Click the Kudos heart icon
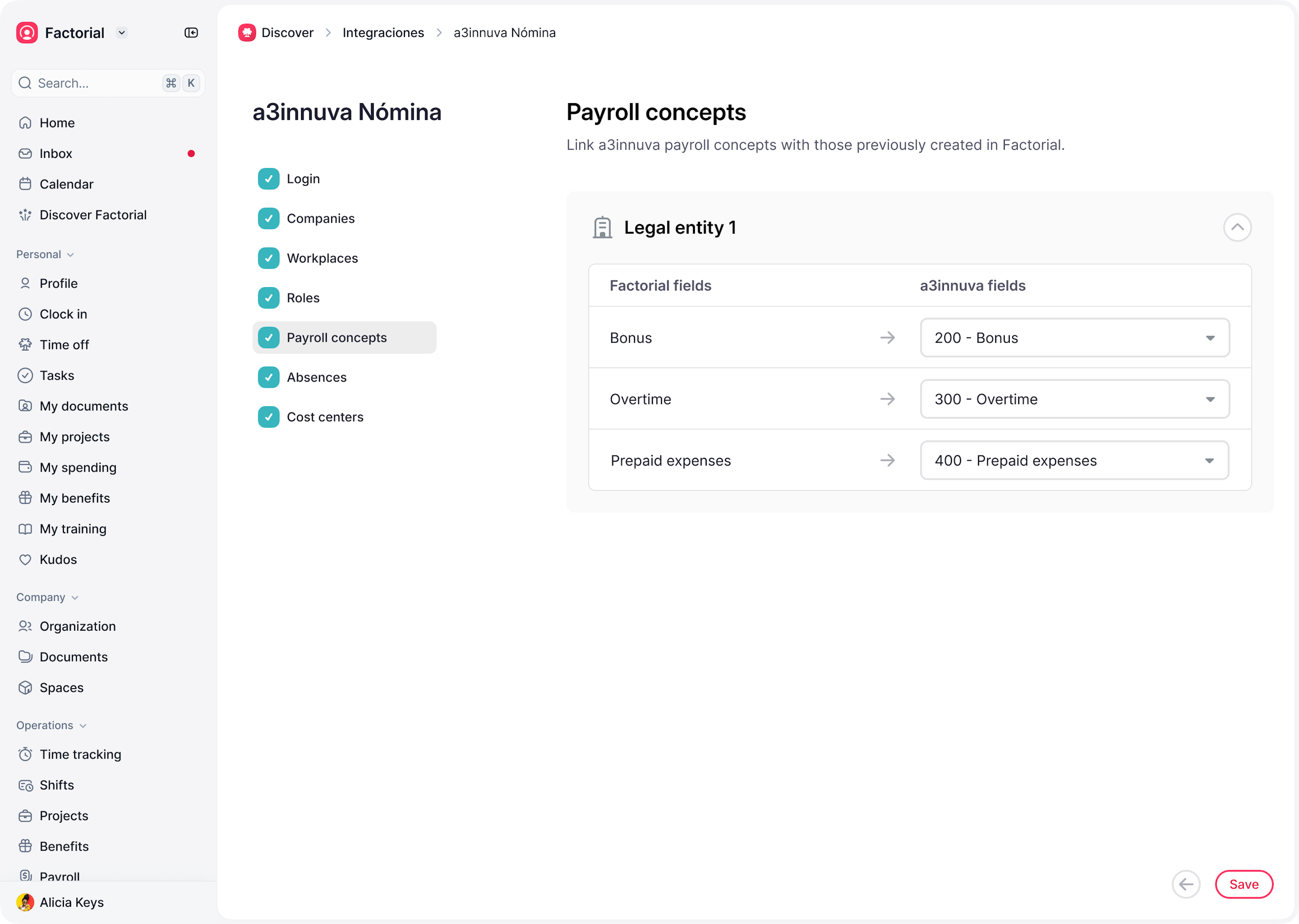 coord(25,560)
